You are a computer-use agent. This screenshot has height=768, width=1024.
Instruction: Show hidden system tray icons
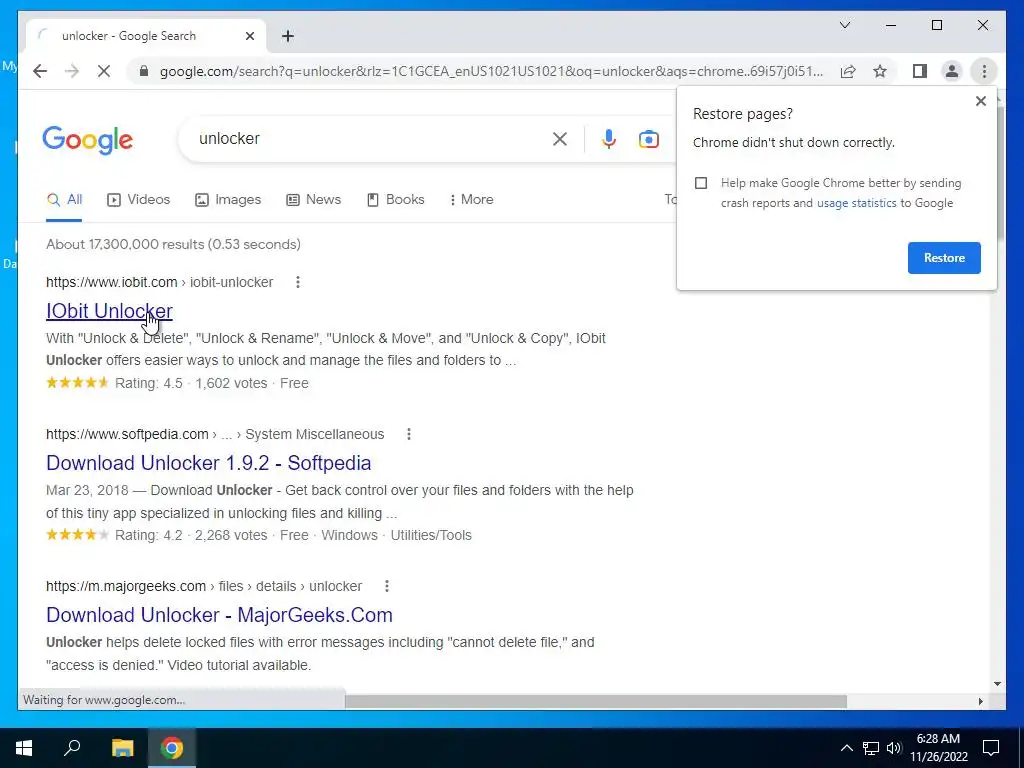click(x=846, y=748)
